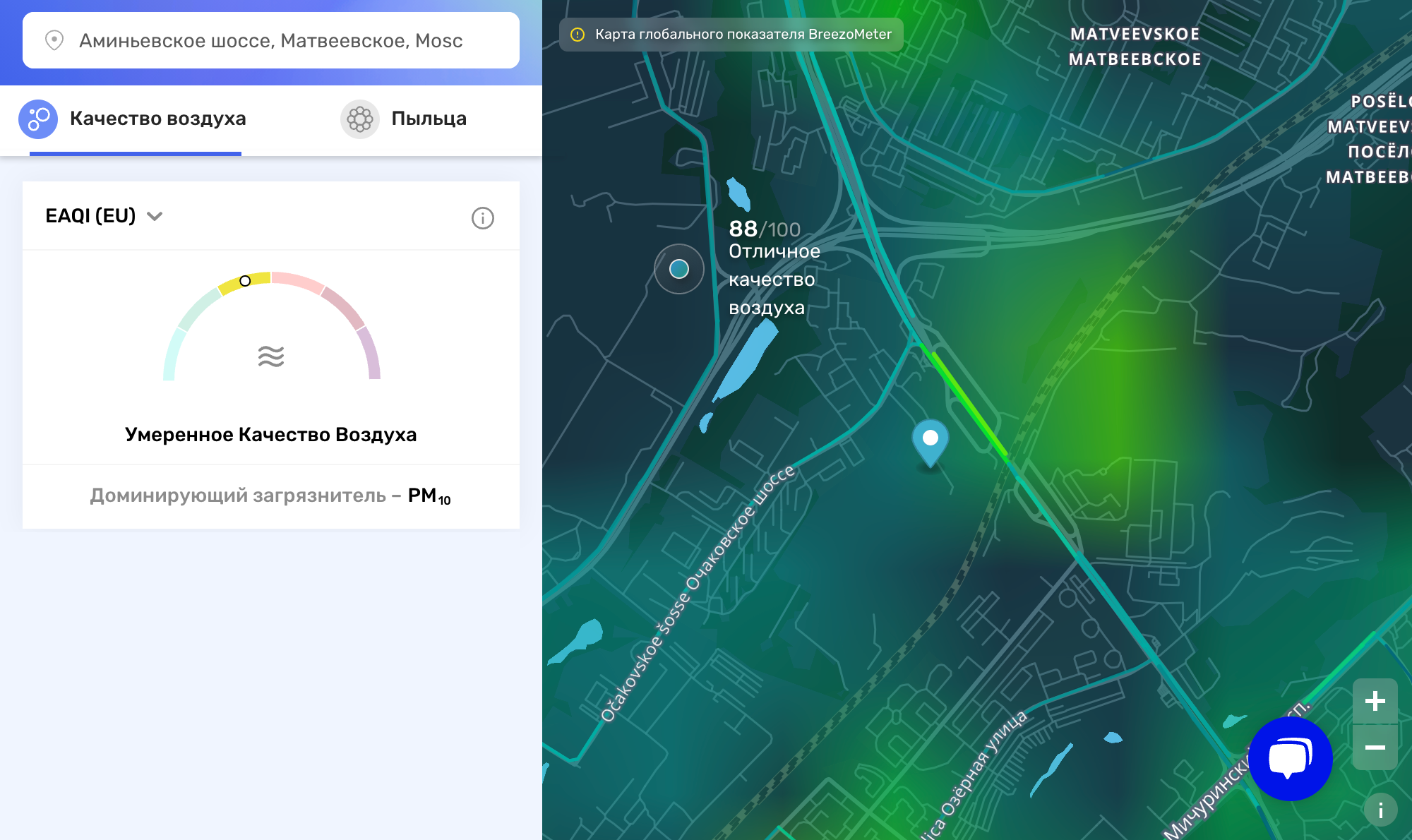Viewport: 1412px width, 840px height.
Task: Click the gauge indicator dot on yellow segment
Action: pyautogui.click(x=245, y=281)
